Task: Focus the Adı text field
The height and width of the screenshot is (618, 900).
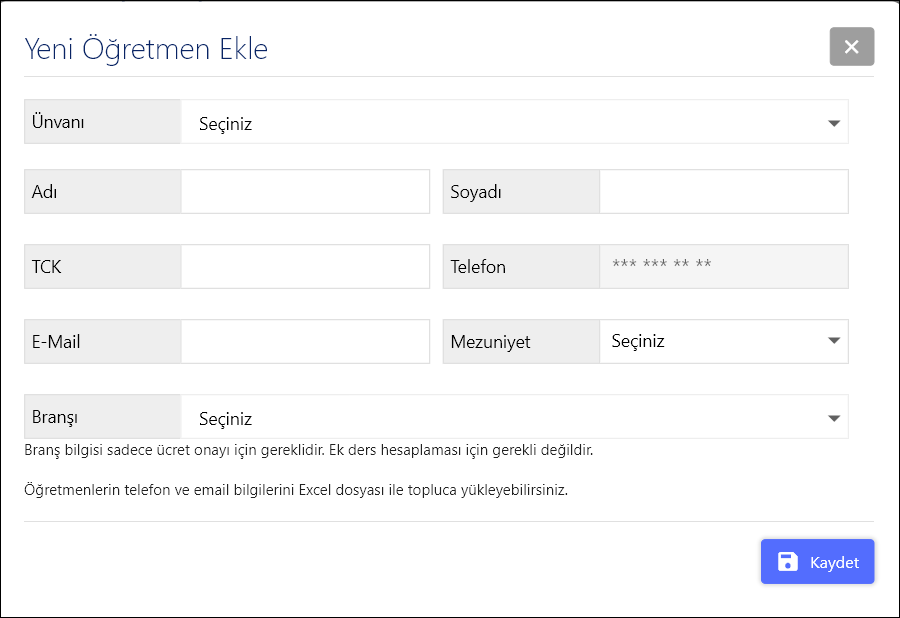Action: [x=305, y=192]
